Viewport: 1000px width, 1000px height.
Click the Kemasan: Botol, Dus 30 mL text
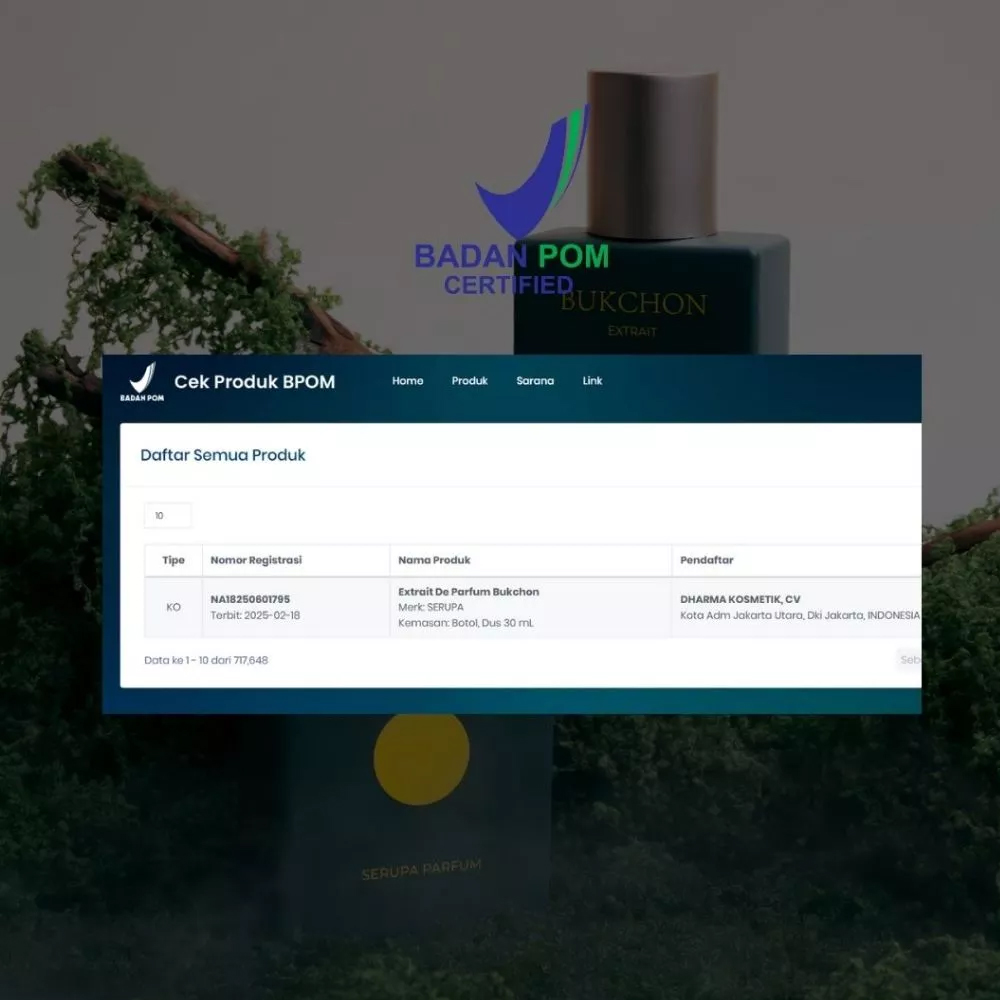[x=466, y=623]
